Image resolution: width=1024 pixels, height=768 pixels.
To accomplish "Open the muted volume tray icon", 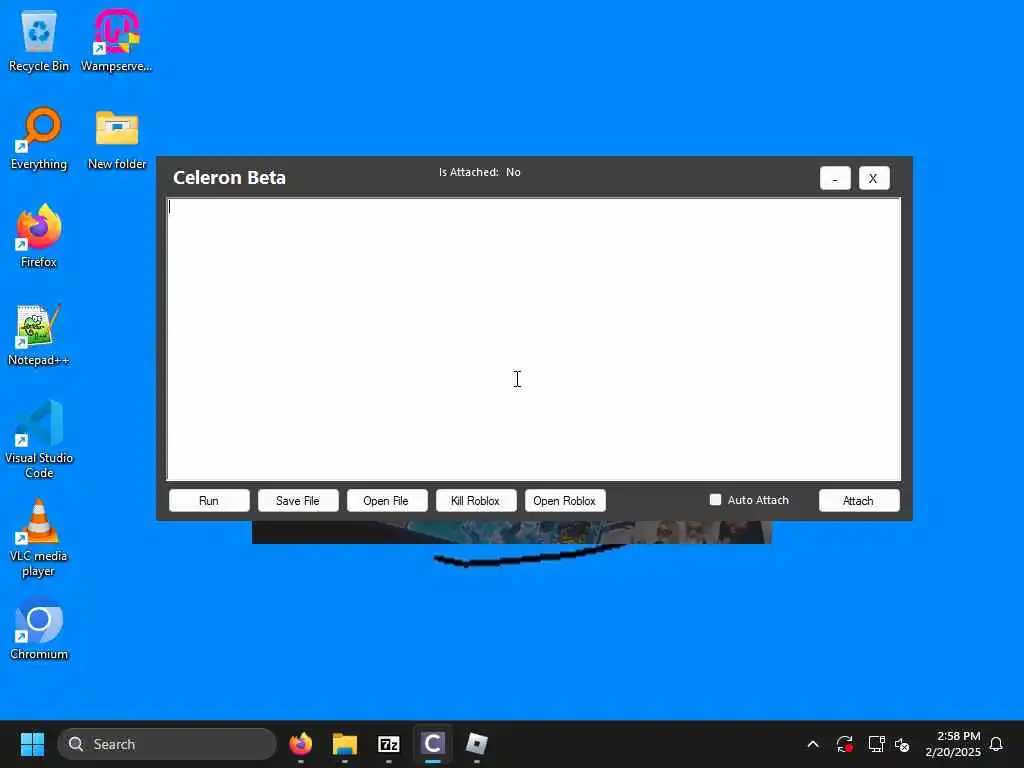I will coord(903,744).
